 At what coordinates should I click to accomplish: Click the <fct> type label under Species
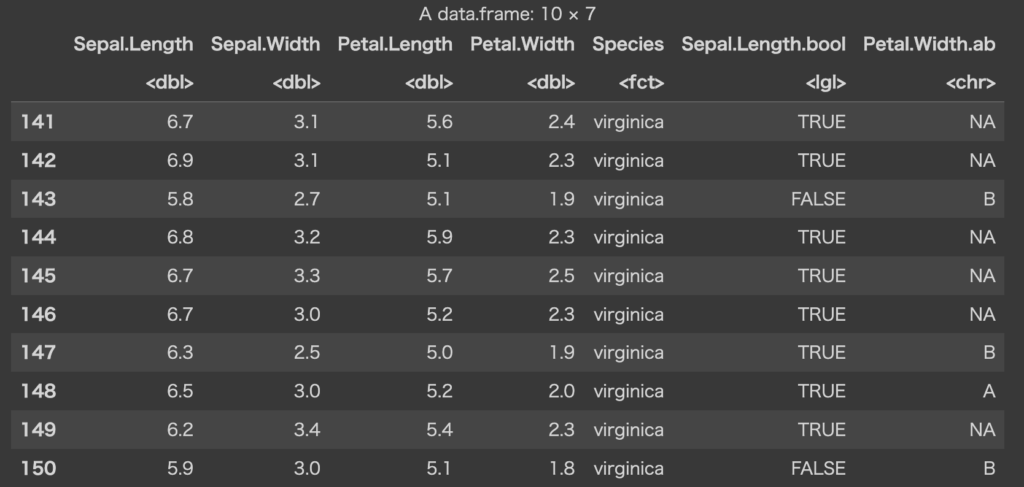[641, 83]
